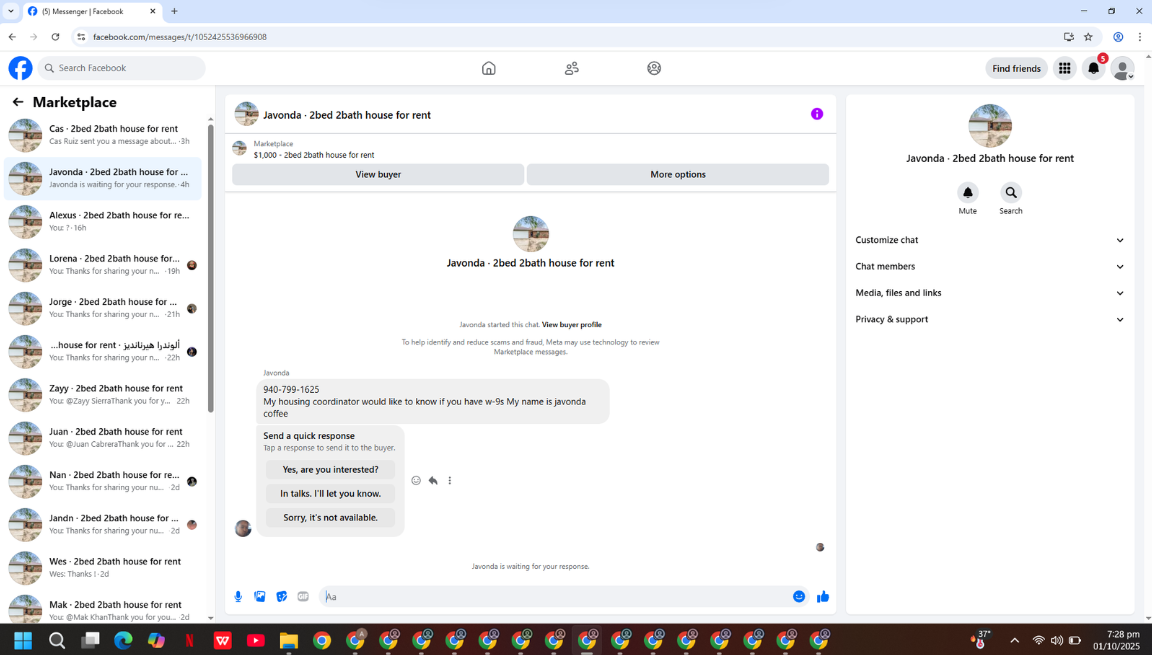Open the Juan 2bed 2bath conversation

(x=103, y=438)
